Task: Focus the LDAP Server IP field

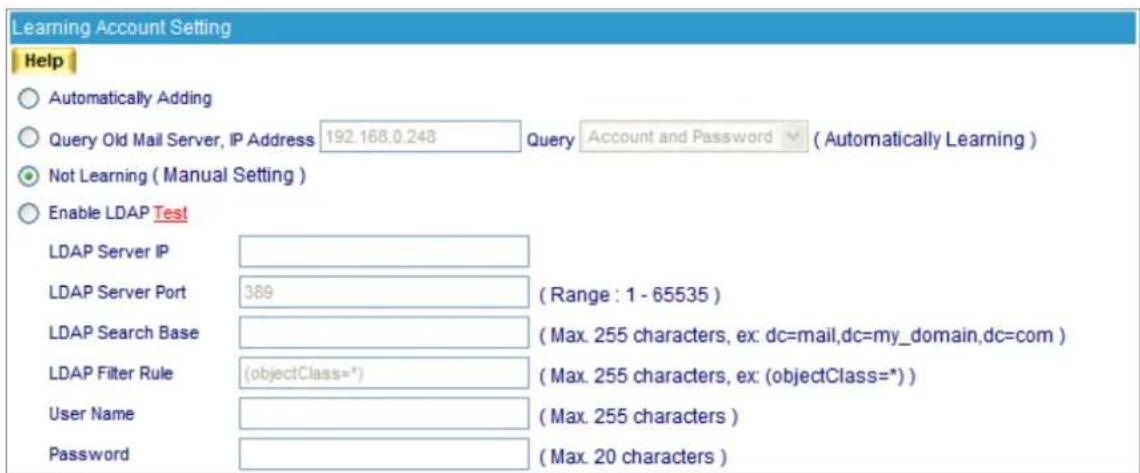Action: [384, 252]
